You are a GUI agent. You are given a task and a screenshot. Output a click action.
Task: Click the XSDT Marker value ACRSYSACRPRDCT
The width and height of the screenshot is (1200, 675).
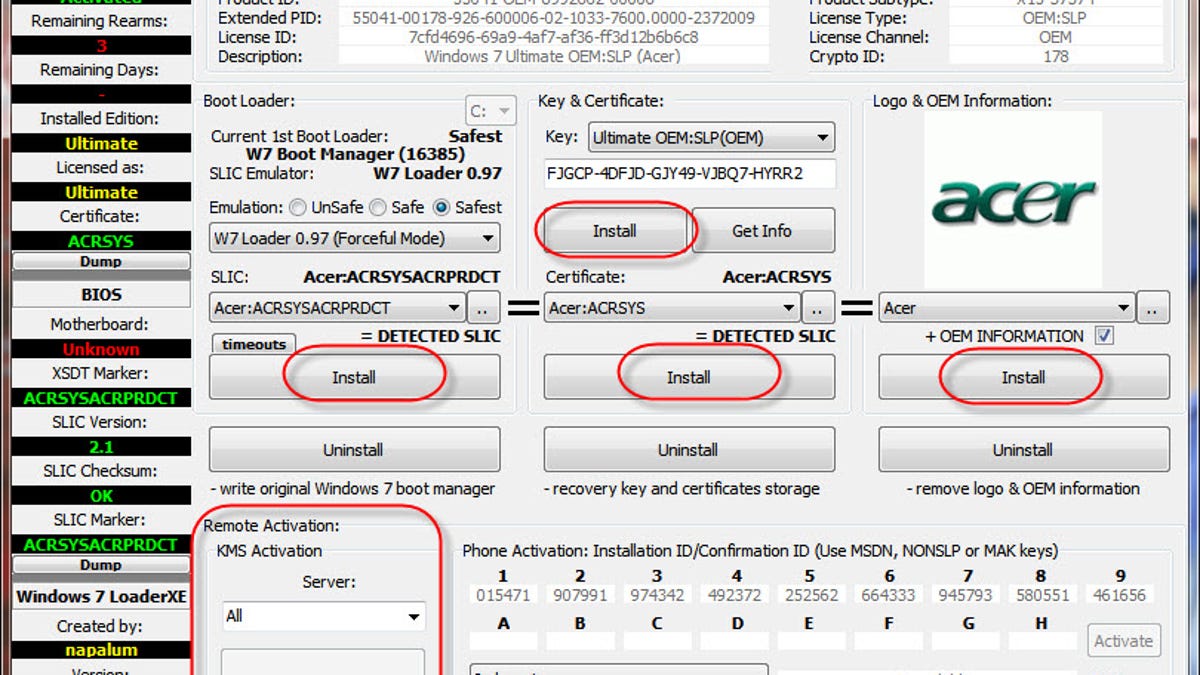click(x=101, y=398)
